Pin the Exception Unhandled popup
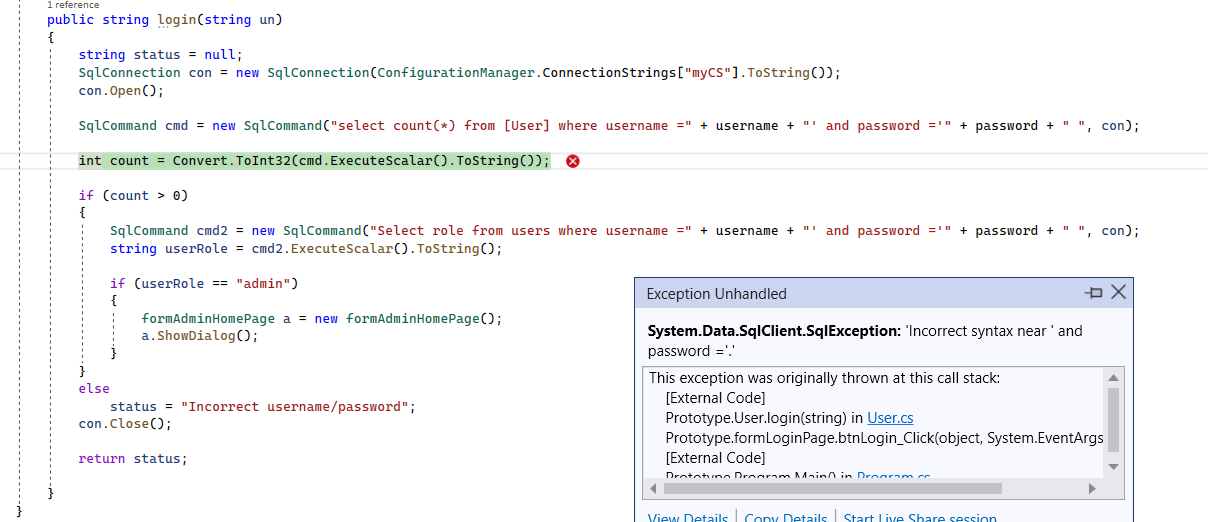Viewport: 1208px width, 522px height. point(1094,293)
